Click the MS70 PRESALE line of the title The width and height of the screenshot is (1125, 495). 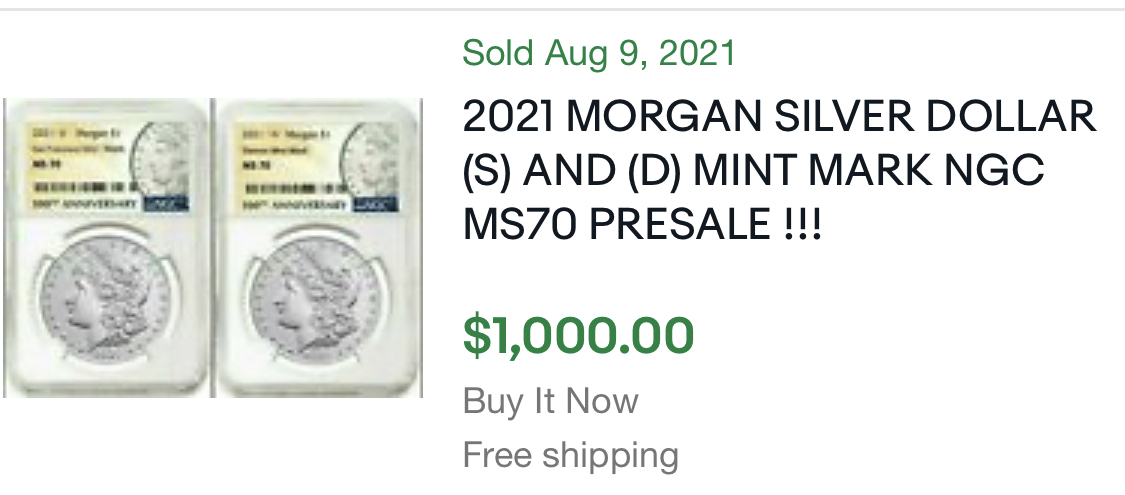tap(642, 225)
